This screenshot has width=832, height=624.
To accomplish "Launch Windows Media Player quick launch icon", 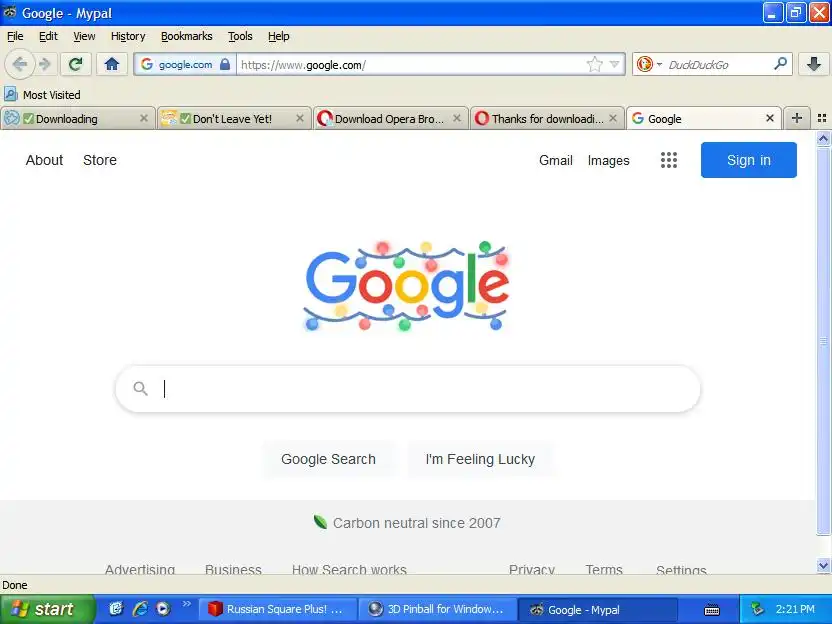I will tap(163, 609).
